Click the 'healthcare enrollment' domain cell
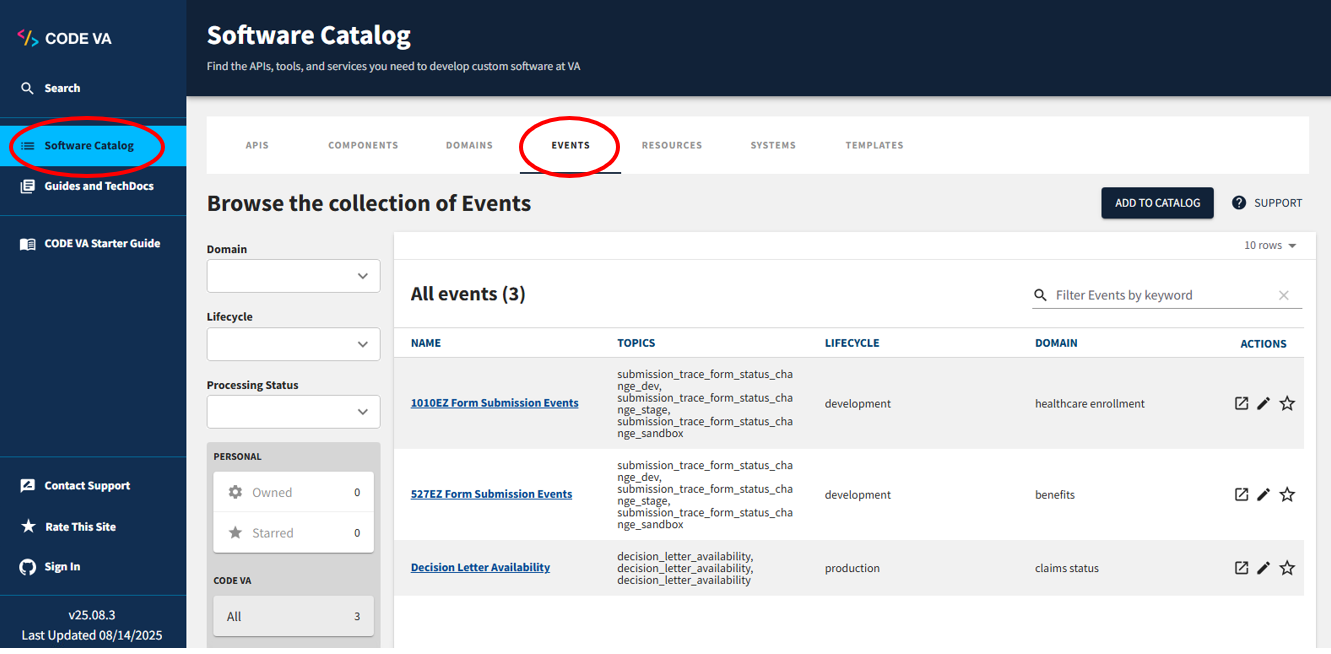This screenshot has width=1331, height=654. pos(1090,404)
